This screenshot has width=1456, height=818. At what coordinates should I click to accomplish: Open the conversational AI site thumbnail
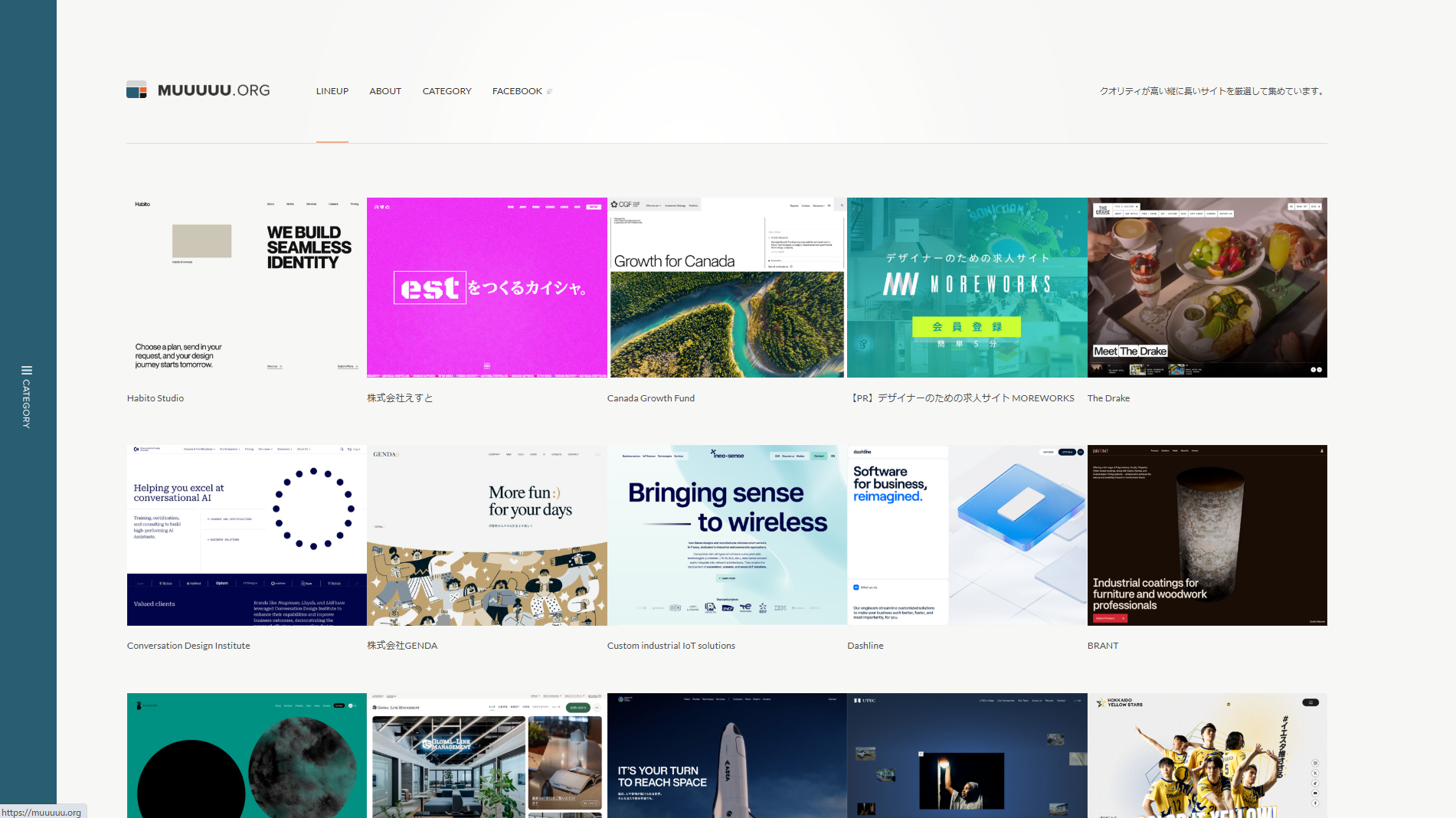tap(247, 535)
